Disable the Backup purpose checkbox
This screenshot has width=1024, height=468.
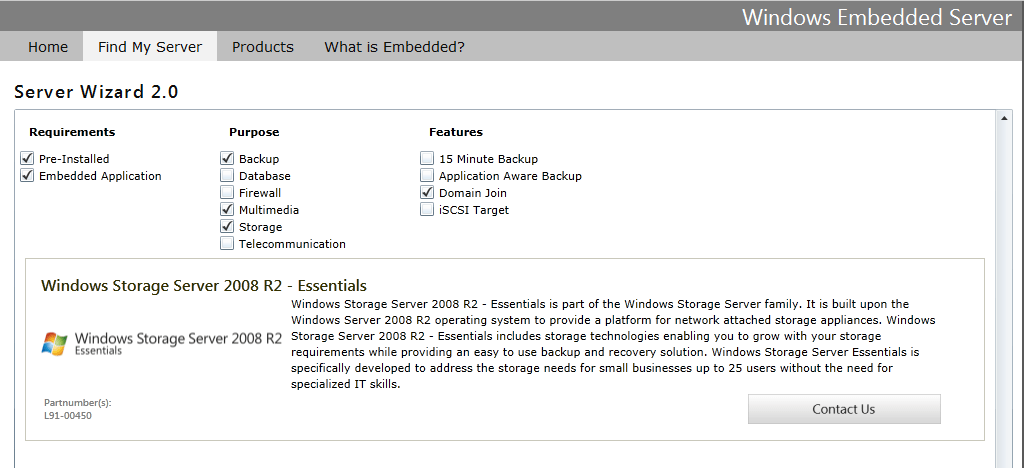pos(227,159)
